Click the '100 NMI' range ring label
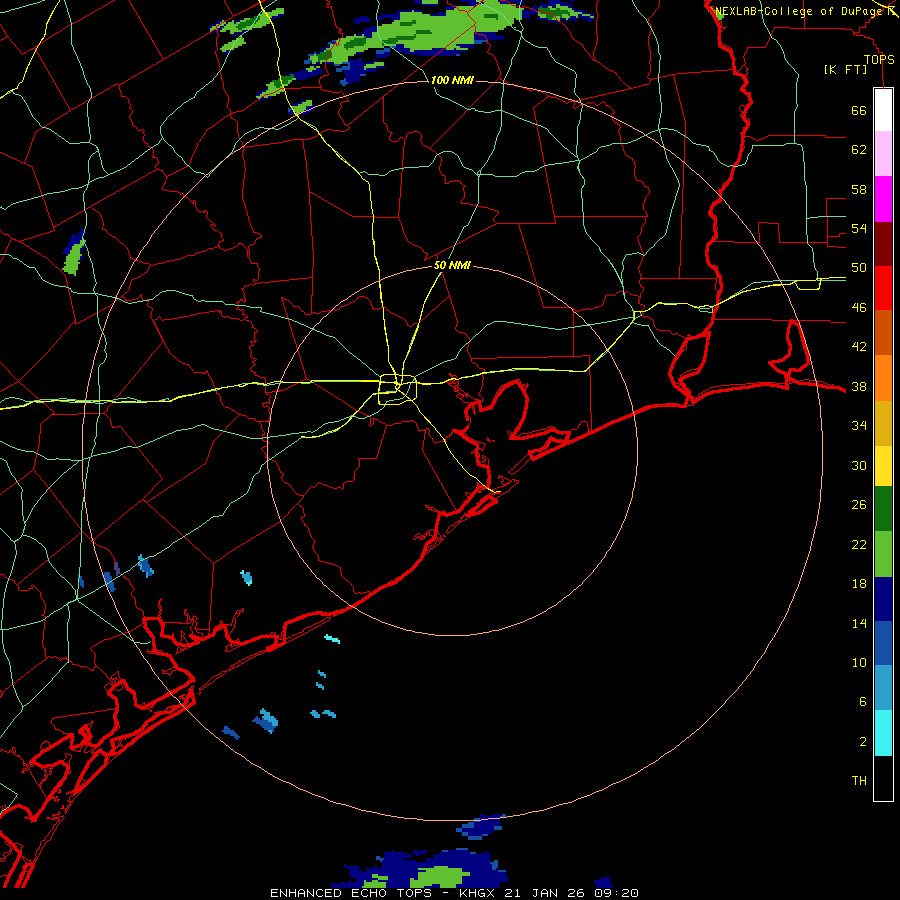The height and width of the screenshot is (900, 900). [452, 80]
